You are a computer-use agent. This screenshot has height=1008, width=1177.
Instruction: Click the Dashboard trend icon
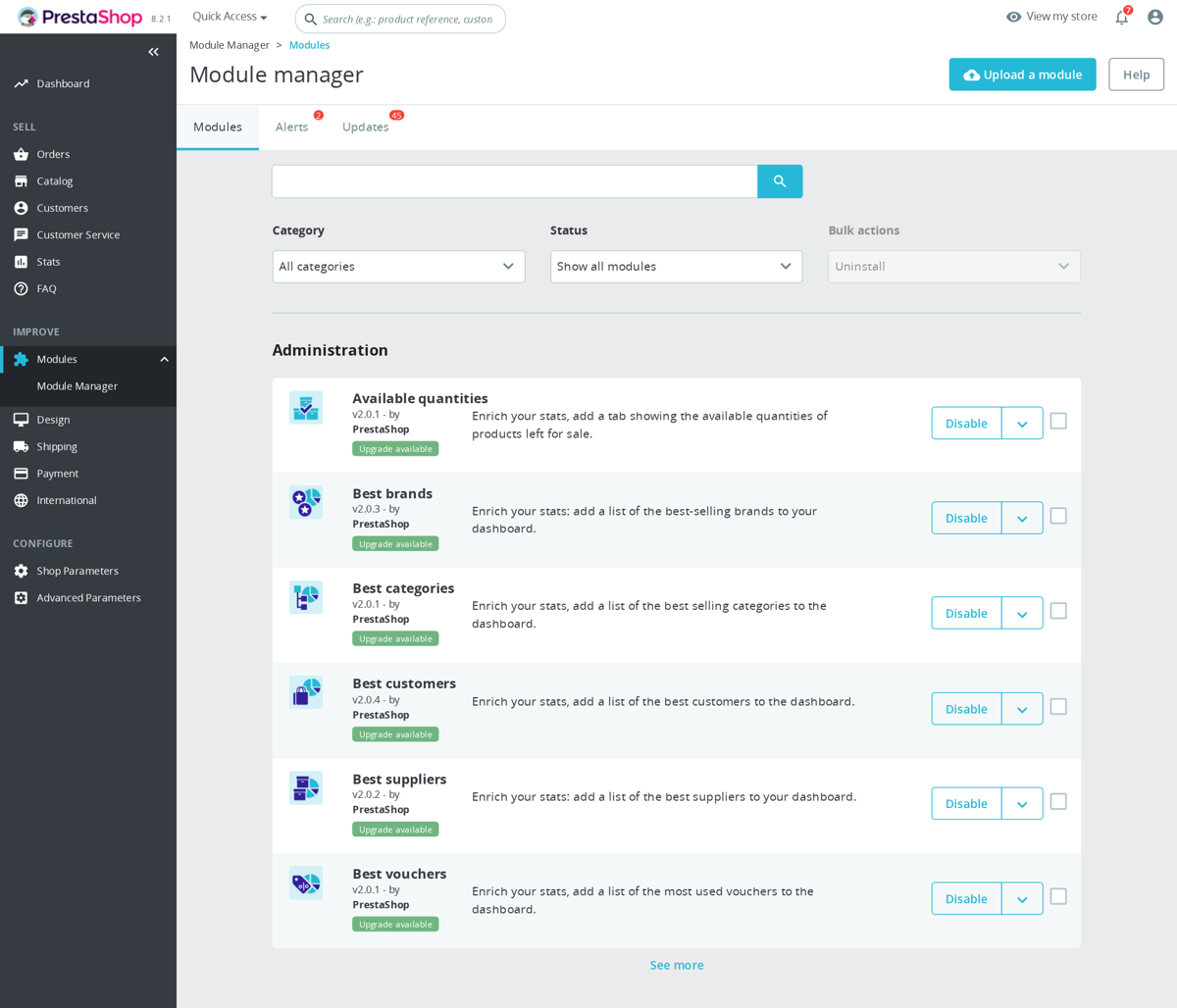click(21, 83)
